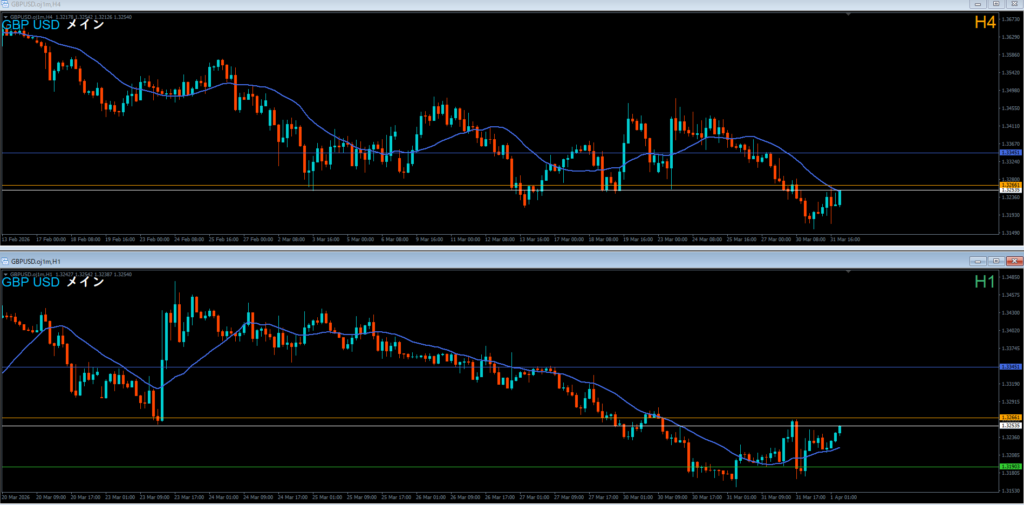Select the green H1 timeframe label

[984, 282]
